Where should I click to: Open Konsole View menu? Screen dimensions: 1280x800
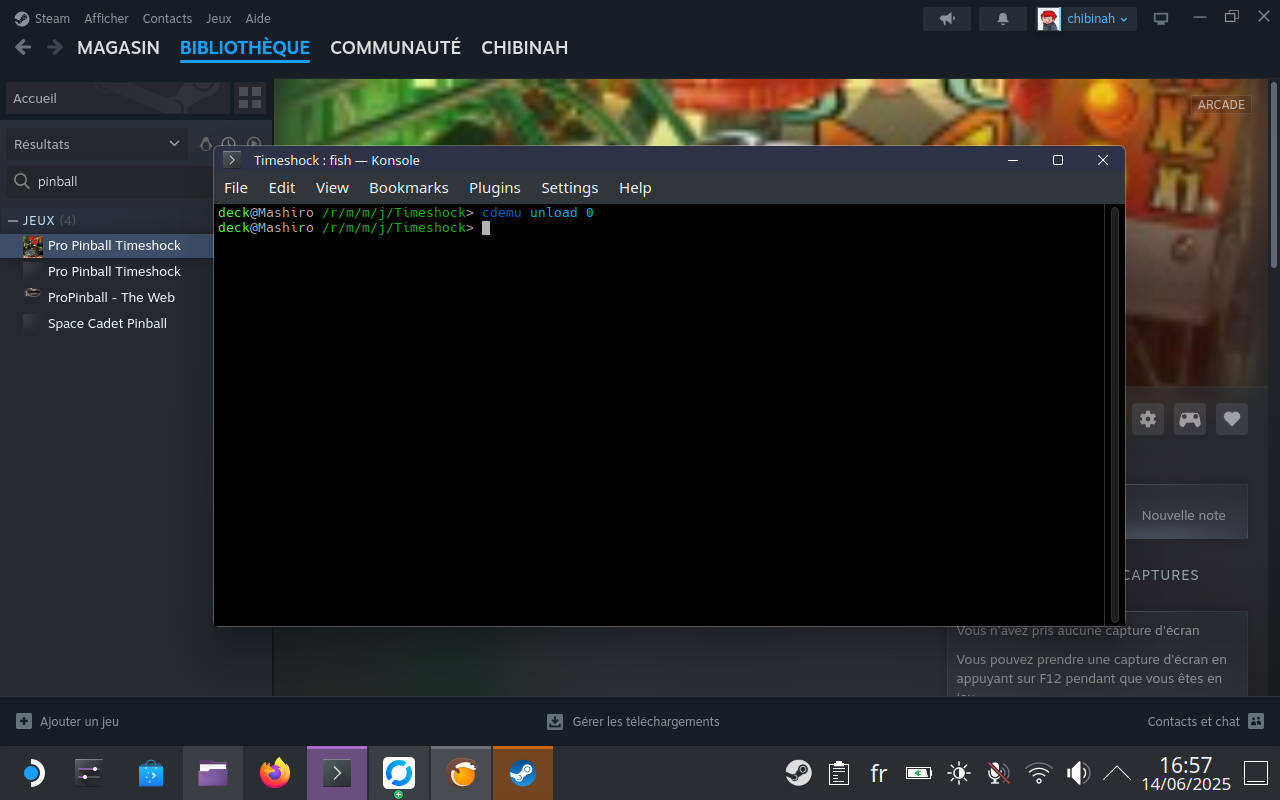tap(332, 187)
